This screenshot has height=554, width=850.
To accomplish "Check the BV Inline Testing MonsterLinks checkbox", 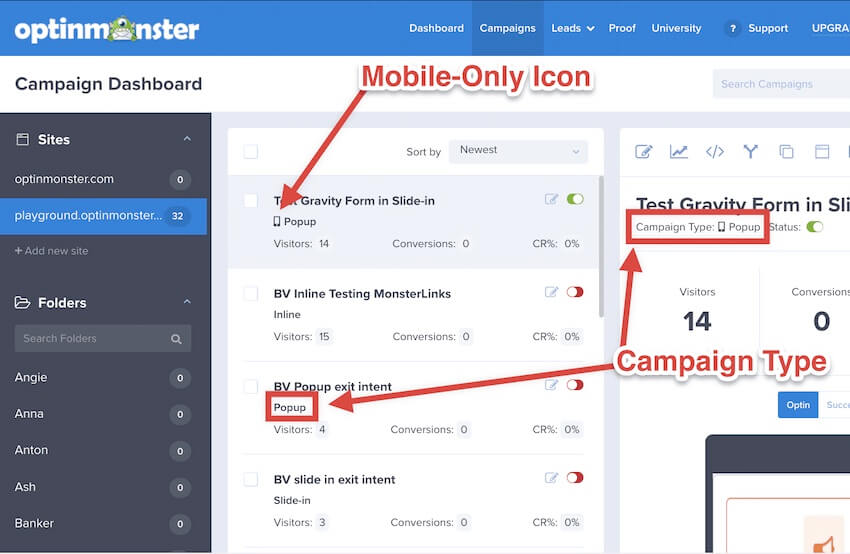I will pyautogui.click(x=250, y=293).
